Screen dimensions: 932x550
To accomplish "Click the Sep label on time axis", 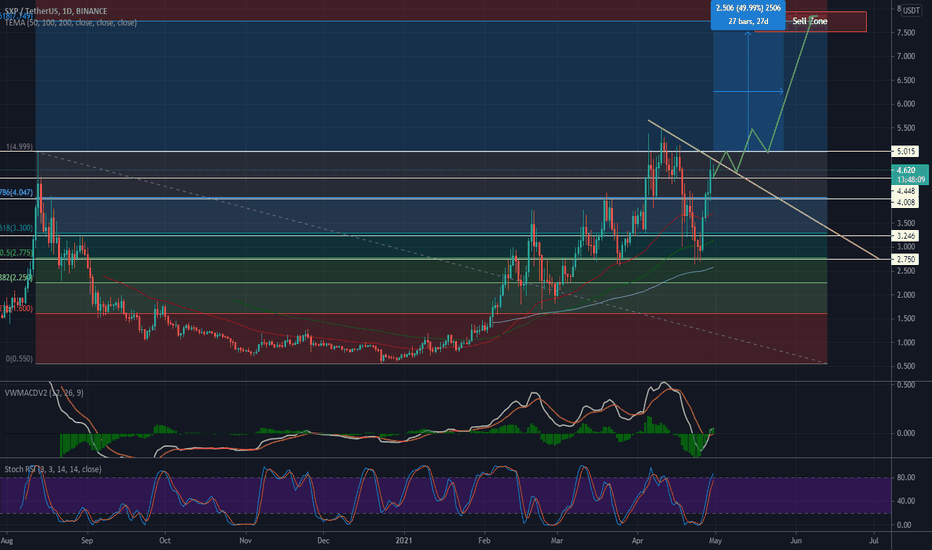I will [x=87, y=541].
